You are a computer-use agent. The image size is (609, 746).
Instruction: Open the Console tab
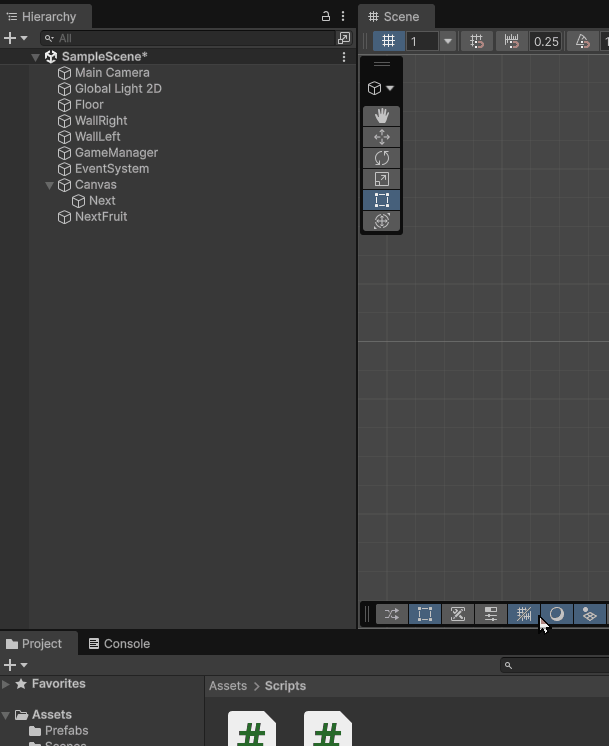tap(119, 644)
